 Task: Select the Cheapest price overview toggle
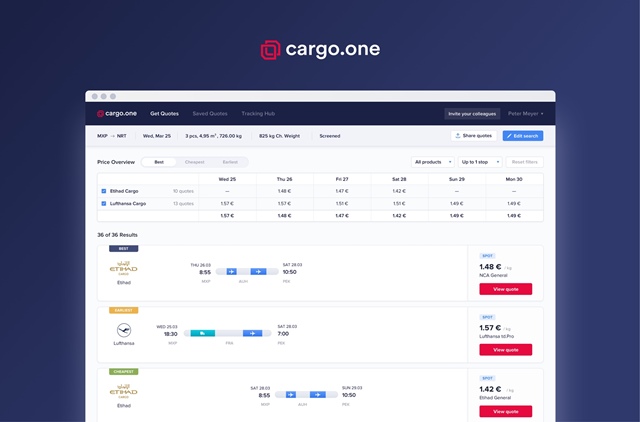point(194,161)
